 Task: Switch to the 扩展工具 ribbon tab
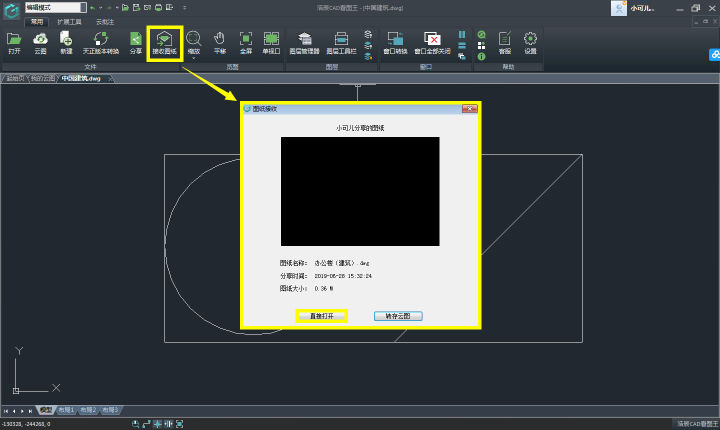pyautogui.click(x=70, y=21)
